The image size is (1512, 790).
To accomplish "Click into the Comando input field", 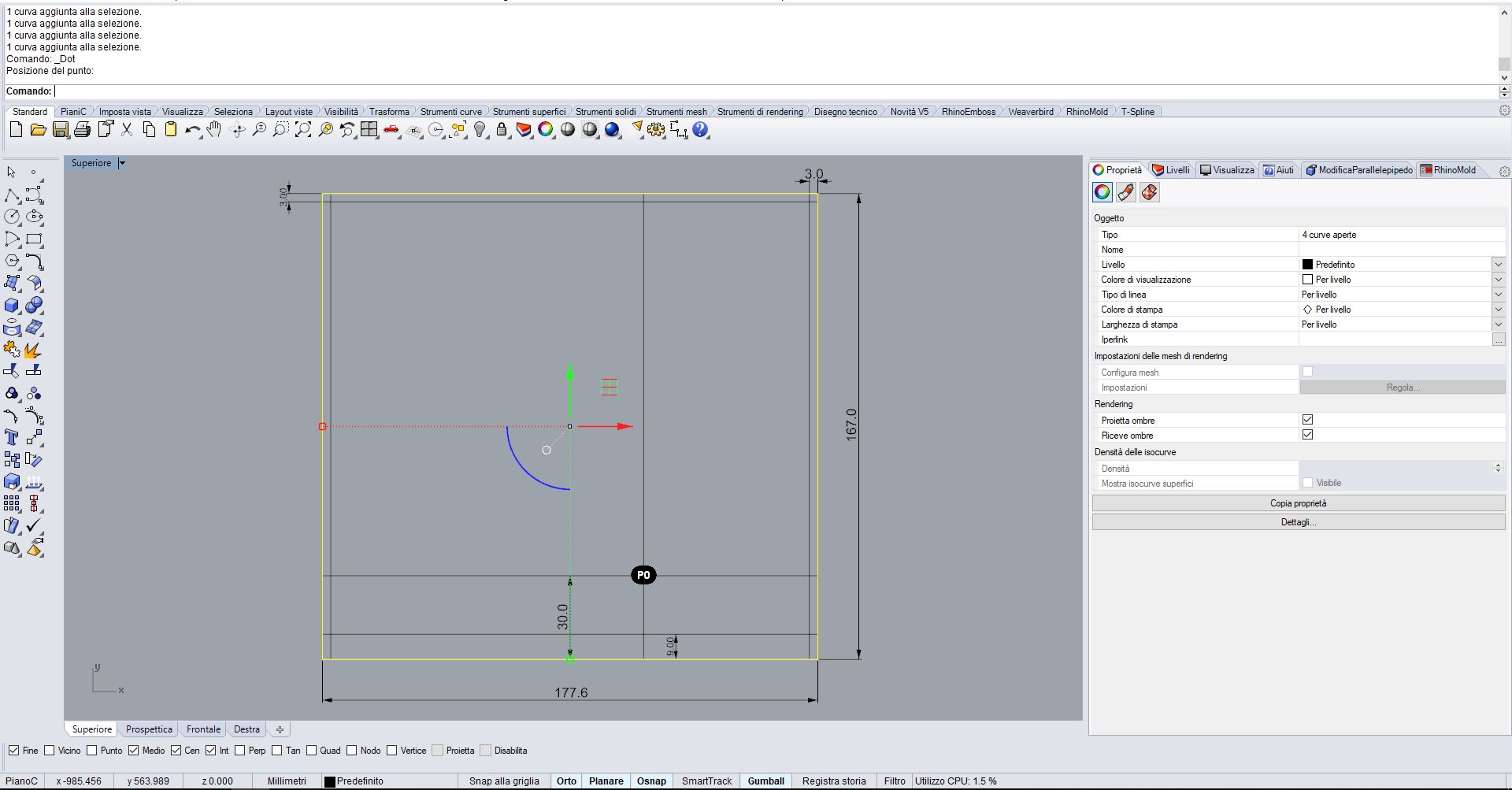I will [775, 91].
